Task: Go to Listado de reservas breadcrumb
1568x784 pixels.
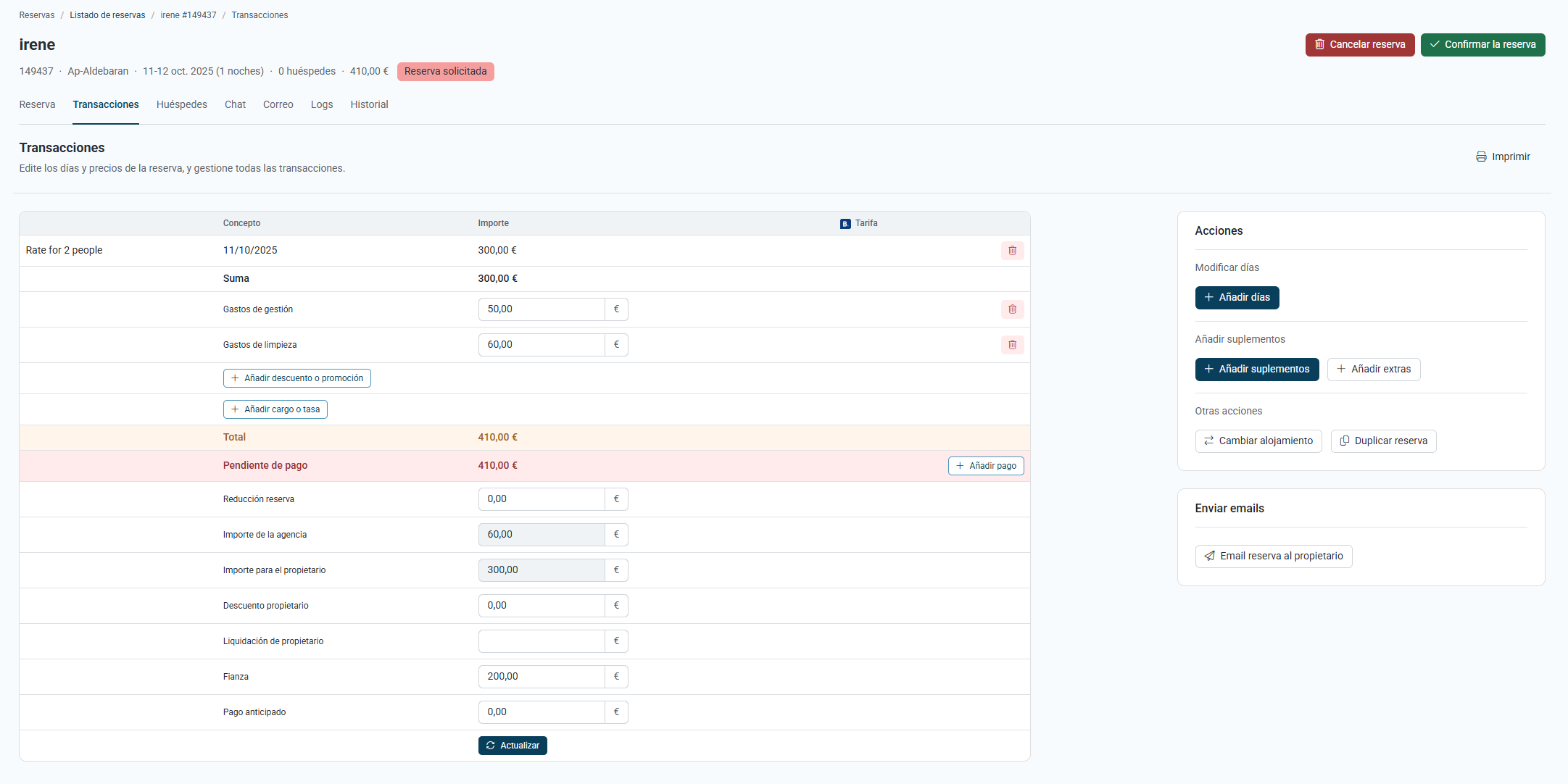Action: tap(107, 15)
